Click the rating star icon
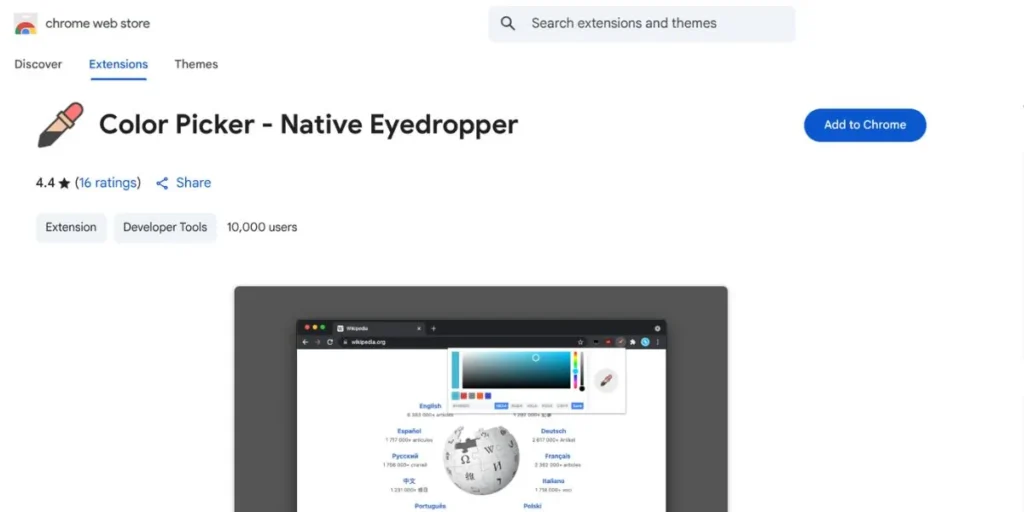 [x=64, y=184]
